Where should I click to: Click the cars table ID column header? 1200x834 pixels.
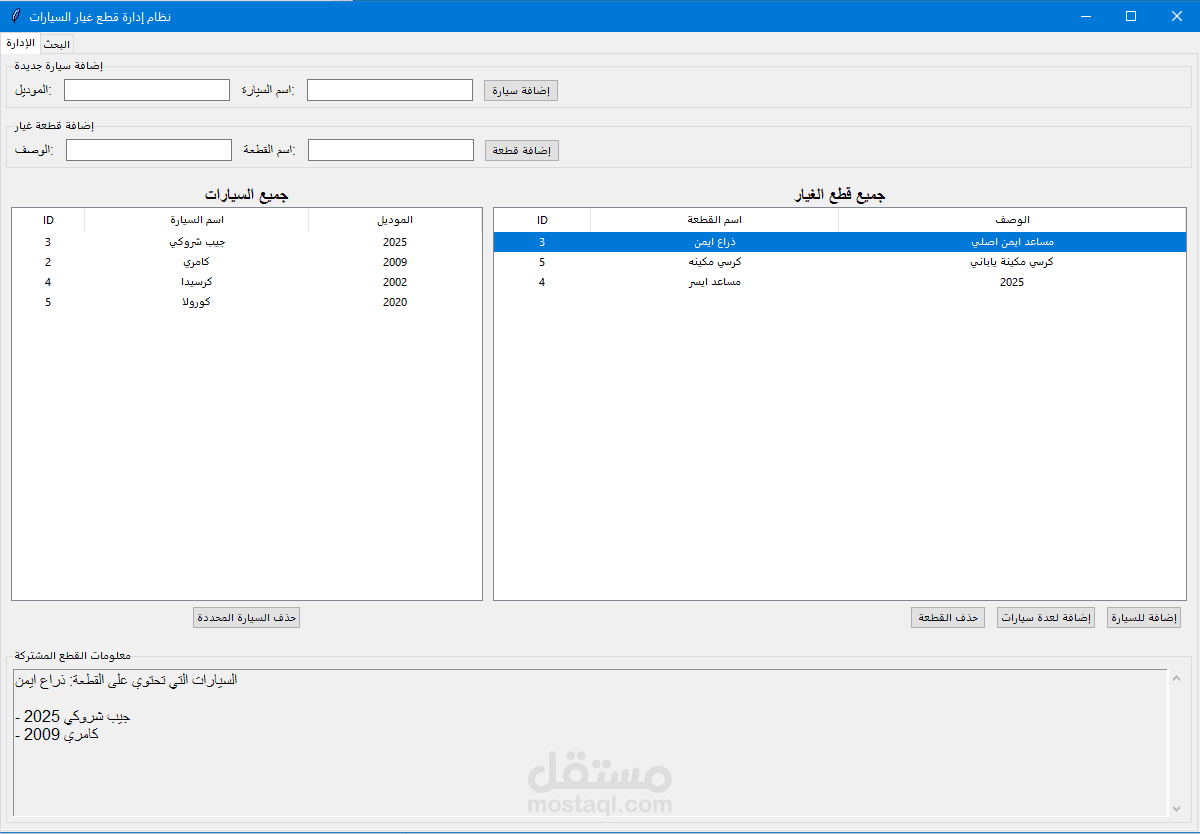coord(48,220)
